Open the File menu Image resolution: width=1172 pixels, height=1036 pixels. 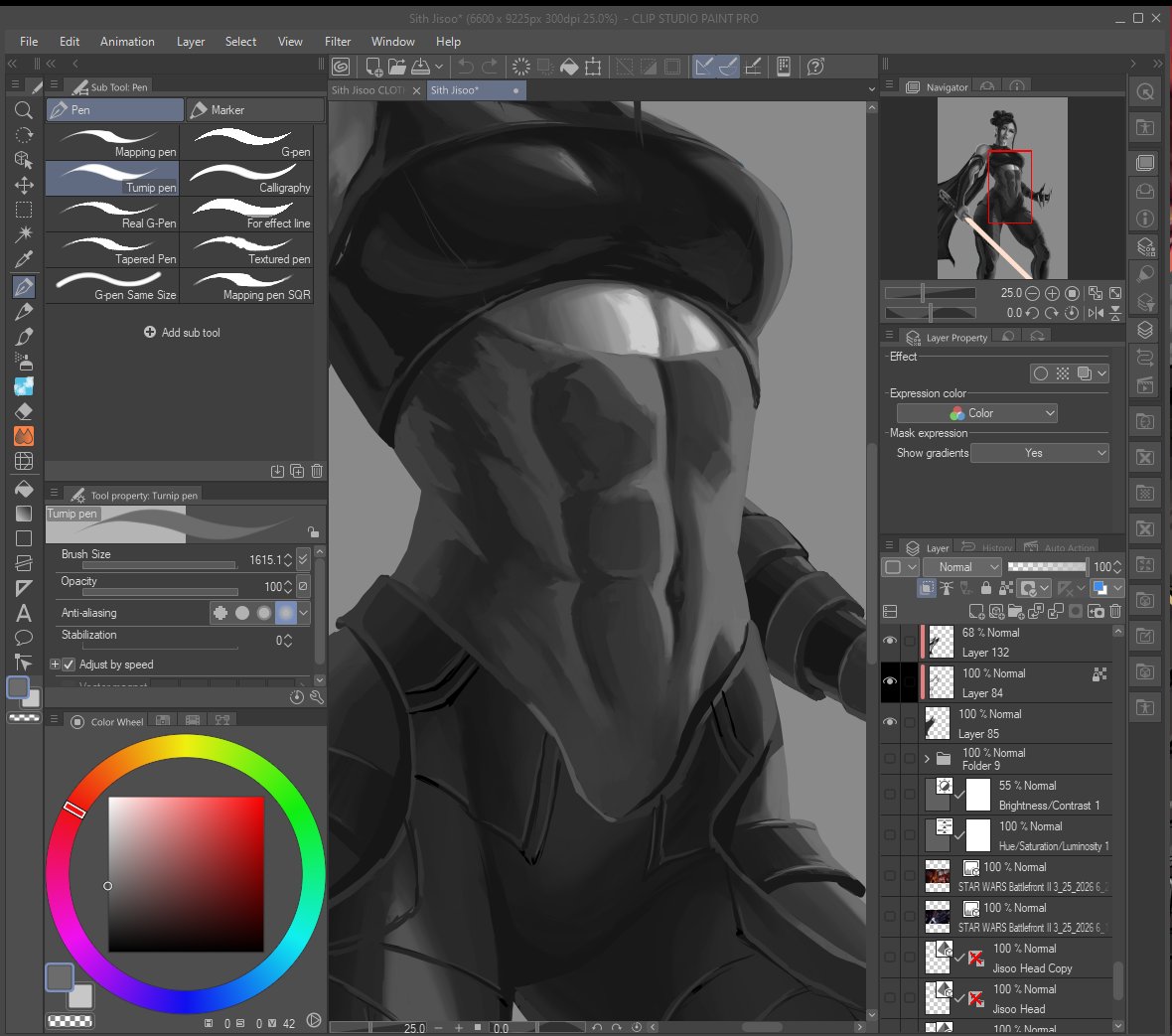click(x=29, y=42)
